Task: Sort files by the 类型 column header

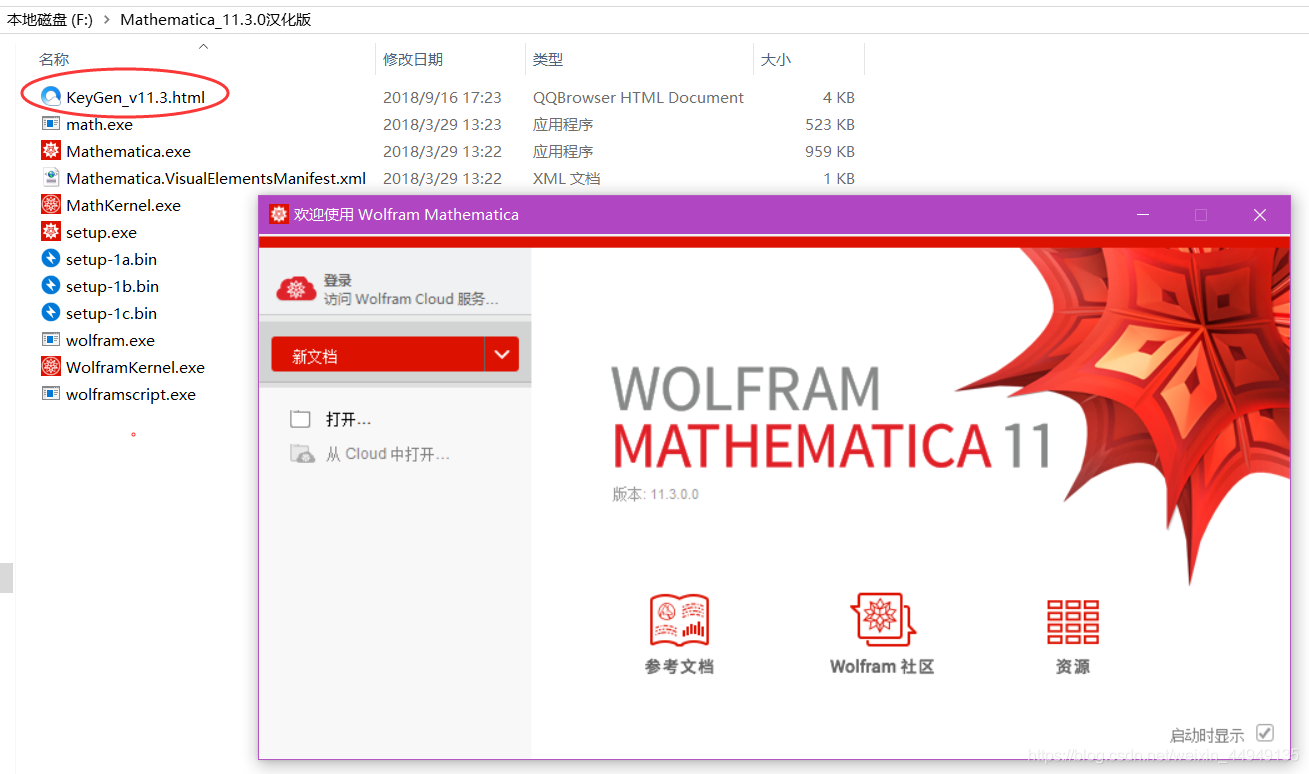Action: click(548, 60)
